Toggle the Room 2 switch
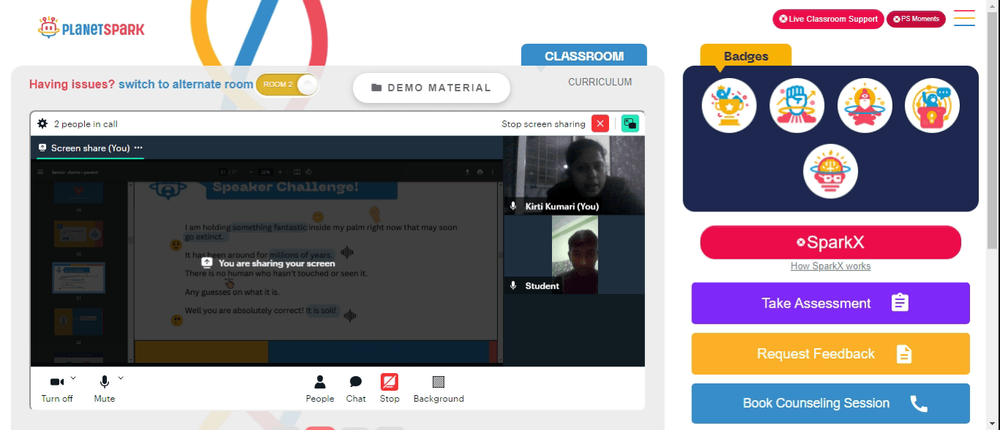This screenshot has width=1000, height=430. (x=287, y=85)
